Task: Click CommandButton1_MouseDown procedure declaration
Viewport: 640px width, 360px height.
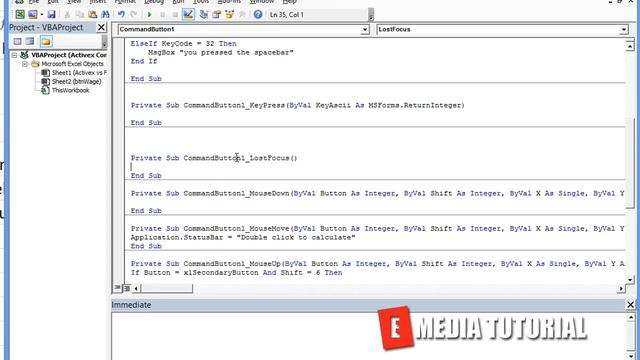Action: pos(378,193)
